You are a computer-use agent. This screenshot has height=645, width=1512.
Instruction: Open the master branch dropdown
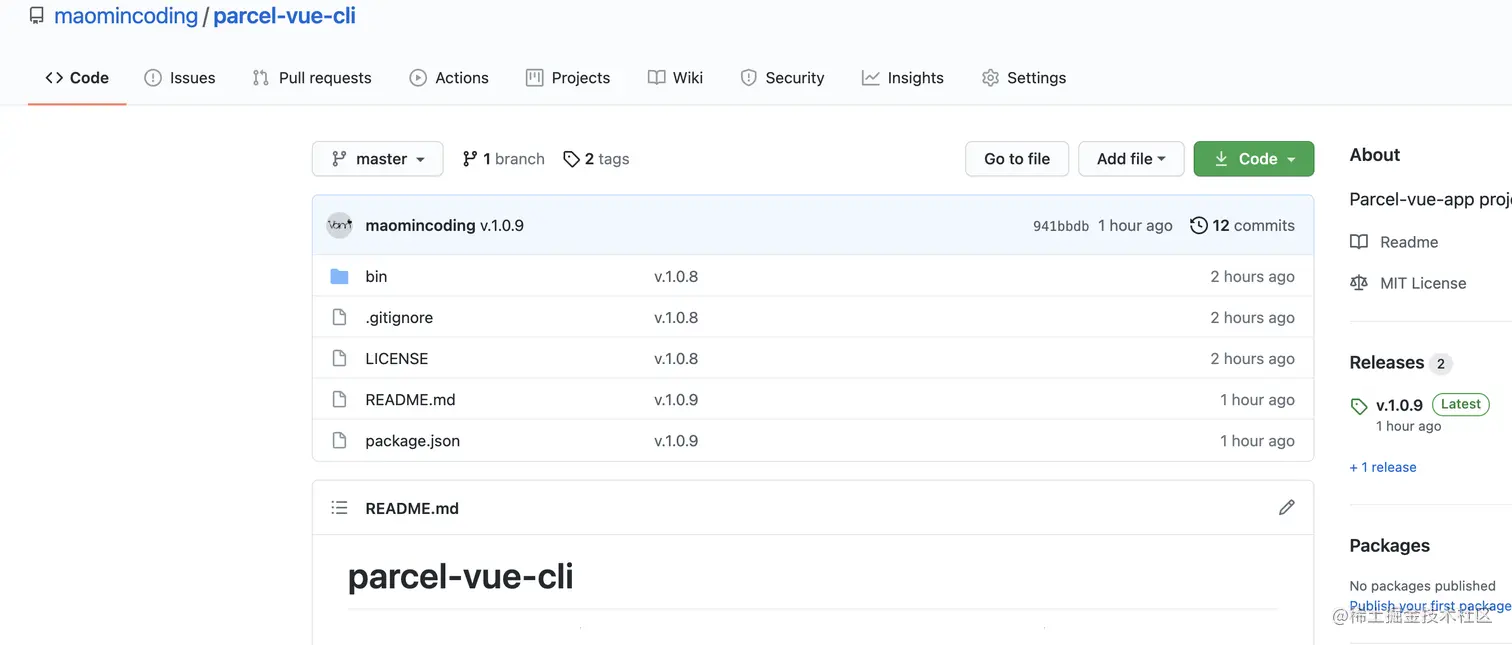point(378,159)
